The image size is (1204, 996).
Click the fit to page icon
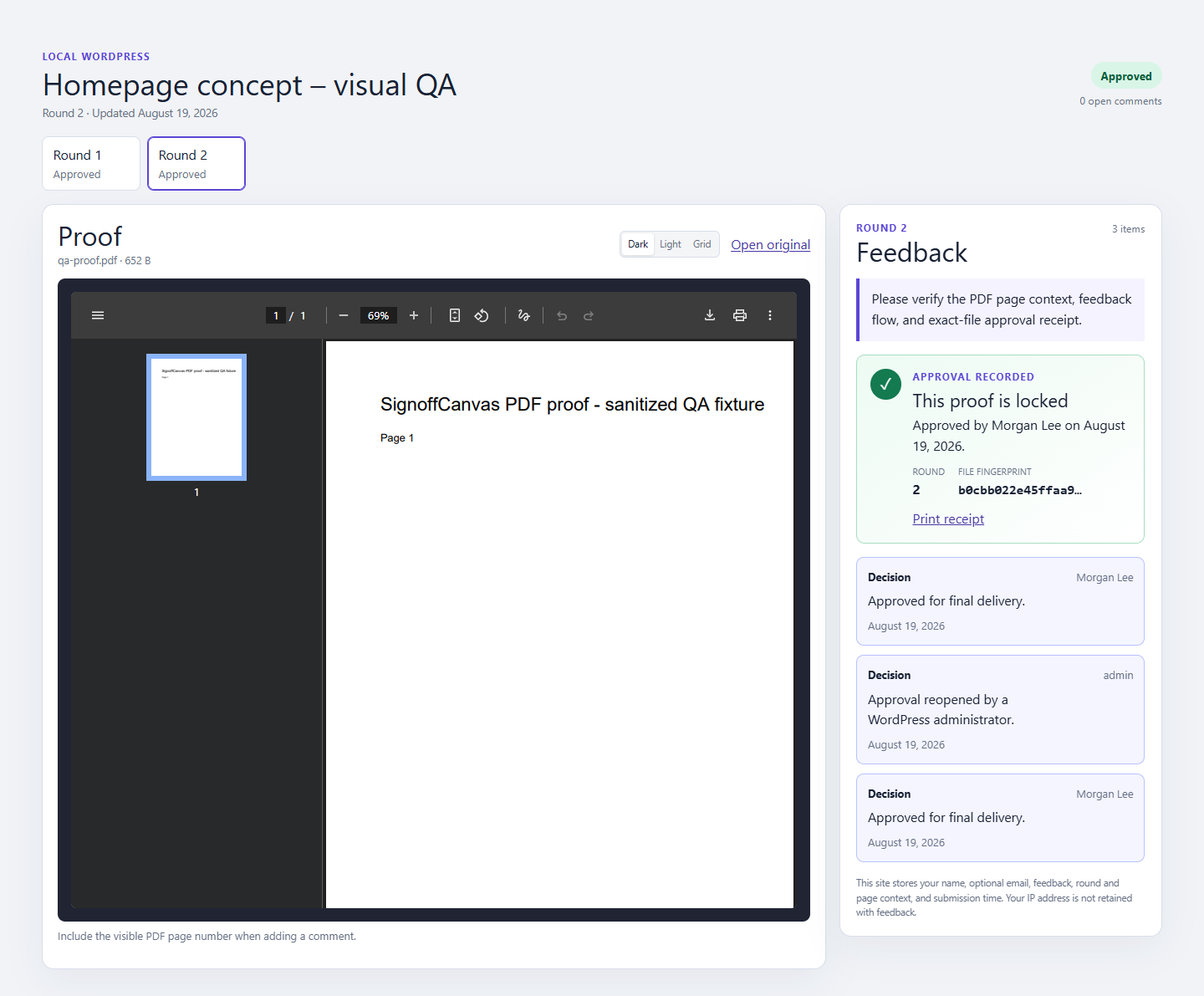click(x=455, y=315)
